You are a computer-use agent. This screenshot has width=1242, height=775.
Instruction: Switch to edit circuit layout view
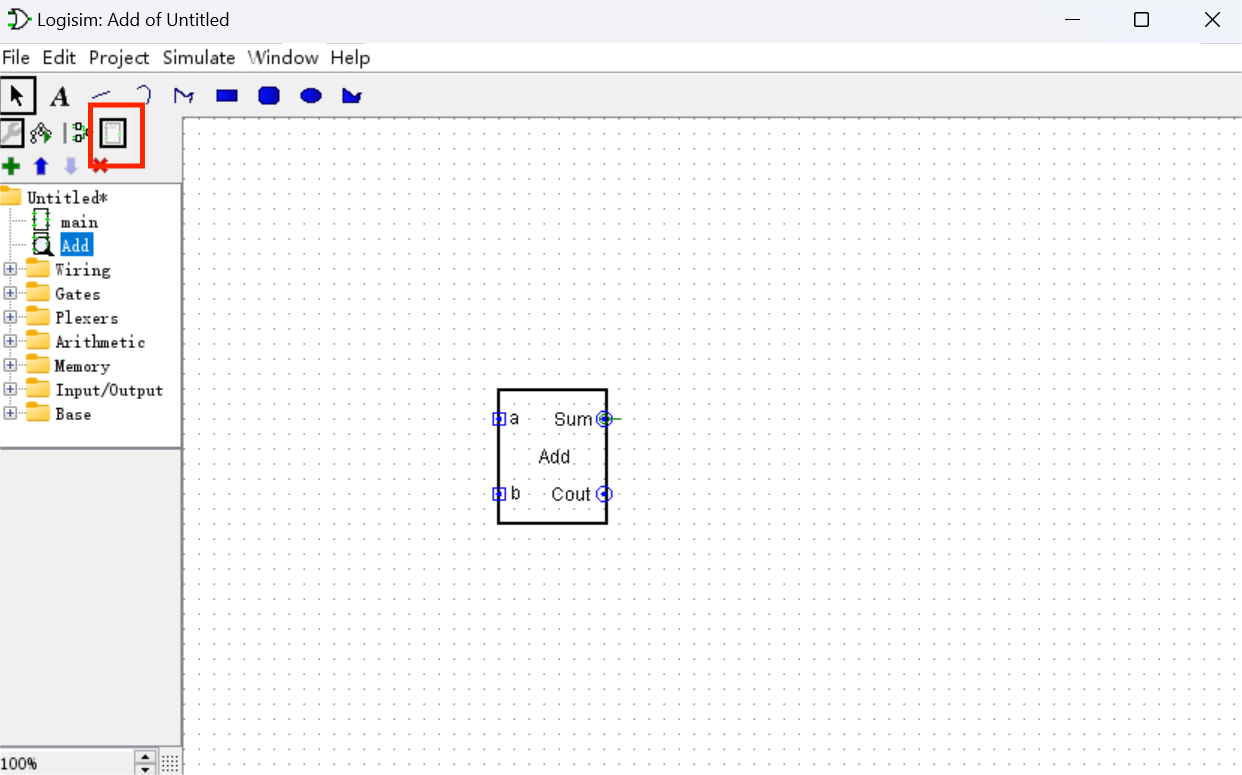[80, 132]
